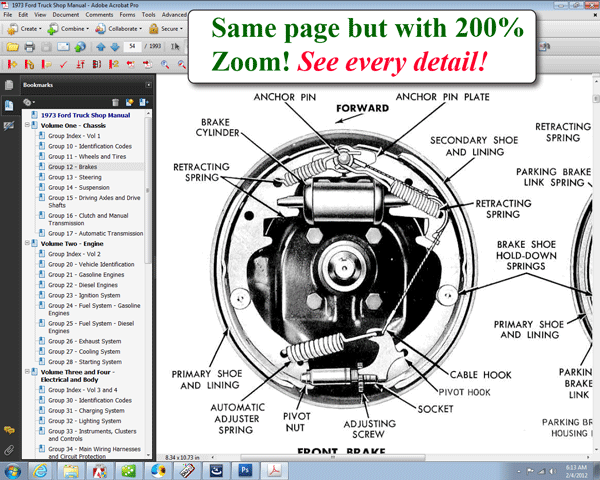The width and height of the screenshot is (600, 480).
Task: Click the horizontal scrollbar under the document
Action: click(x=333, y=457)
